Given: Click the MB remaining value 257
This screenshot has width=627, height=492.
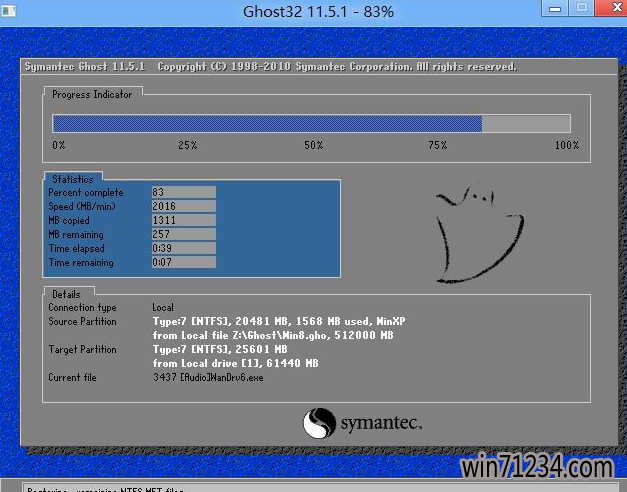Looking at the screenshot, I should pos(184,234).
